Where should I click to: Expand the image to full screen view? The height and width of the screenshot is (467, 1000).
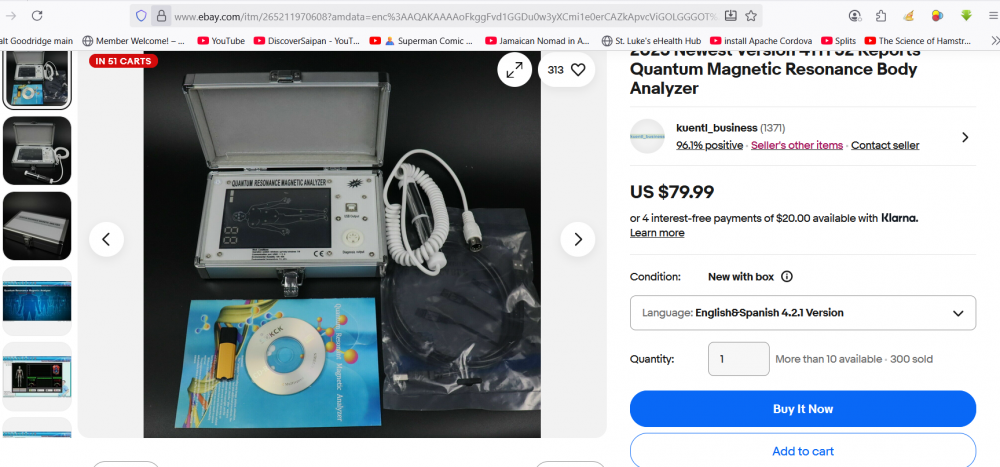pyautogui.click(x=515, y=70)
